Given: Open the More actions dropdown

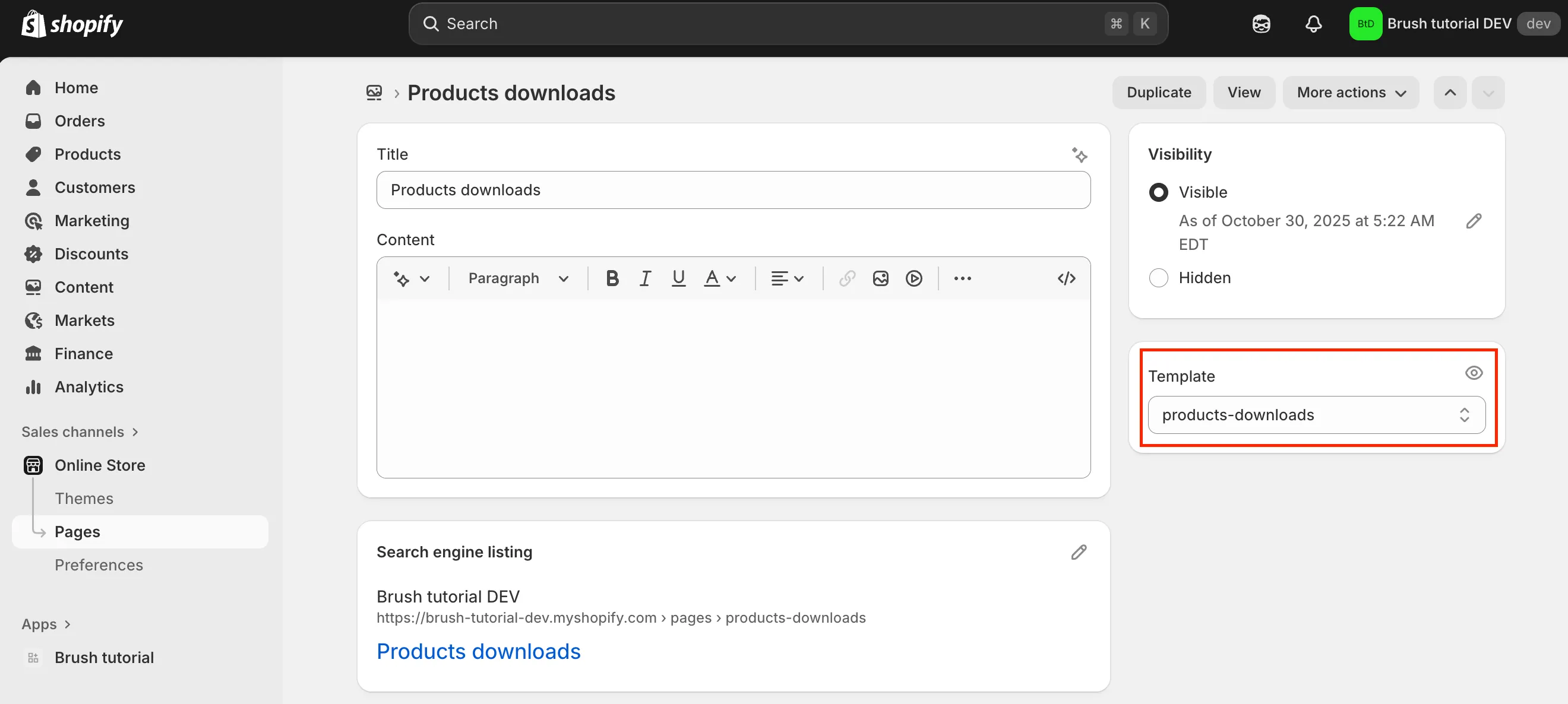Looking at the screenshot, I should pos(1351,92).
